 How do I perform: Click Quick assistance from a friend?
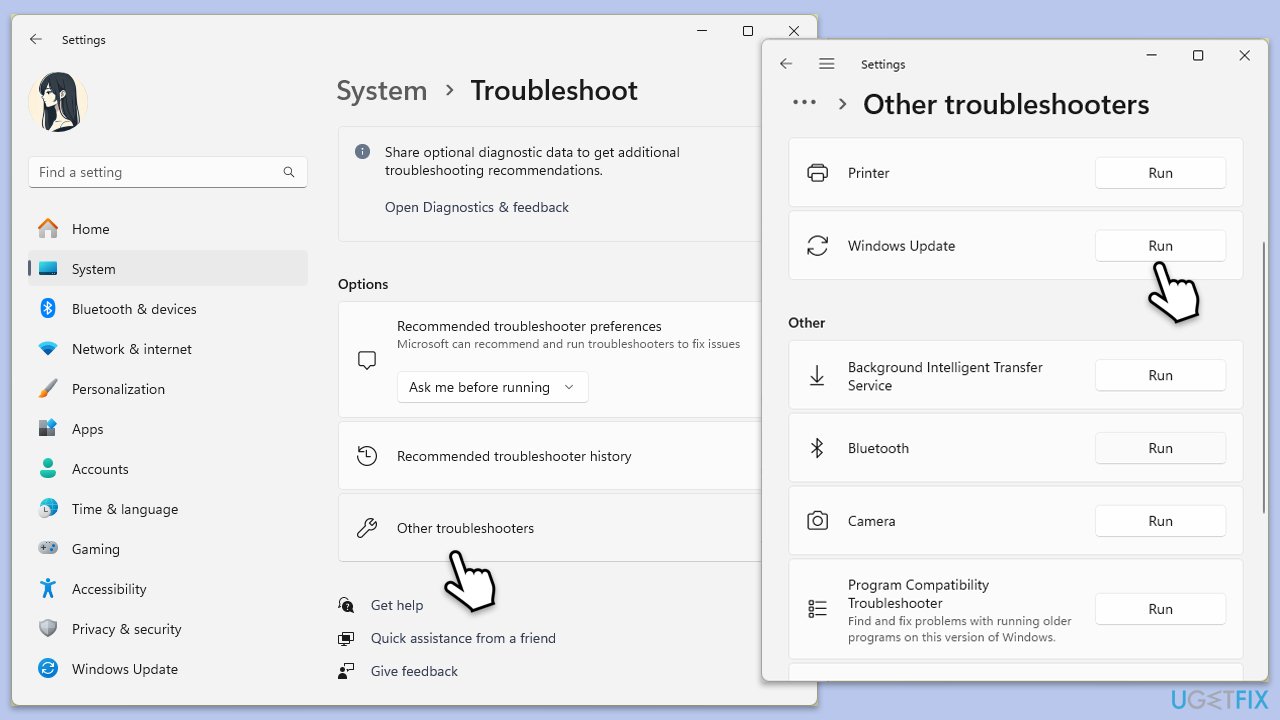(463, 638)
